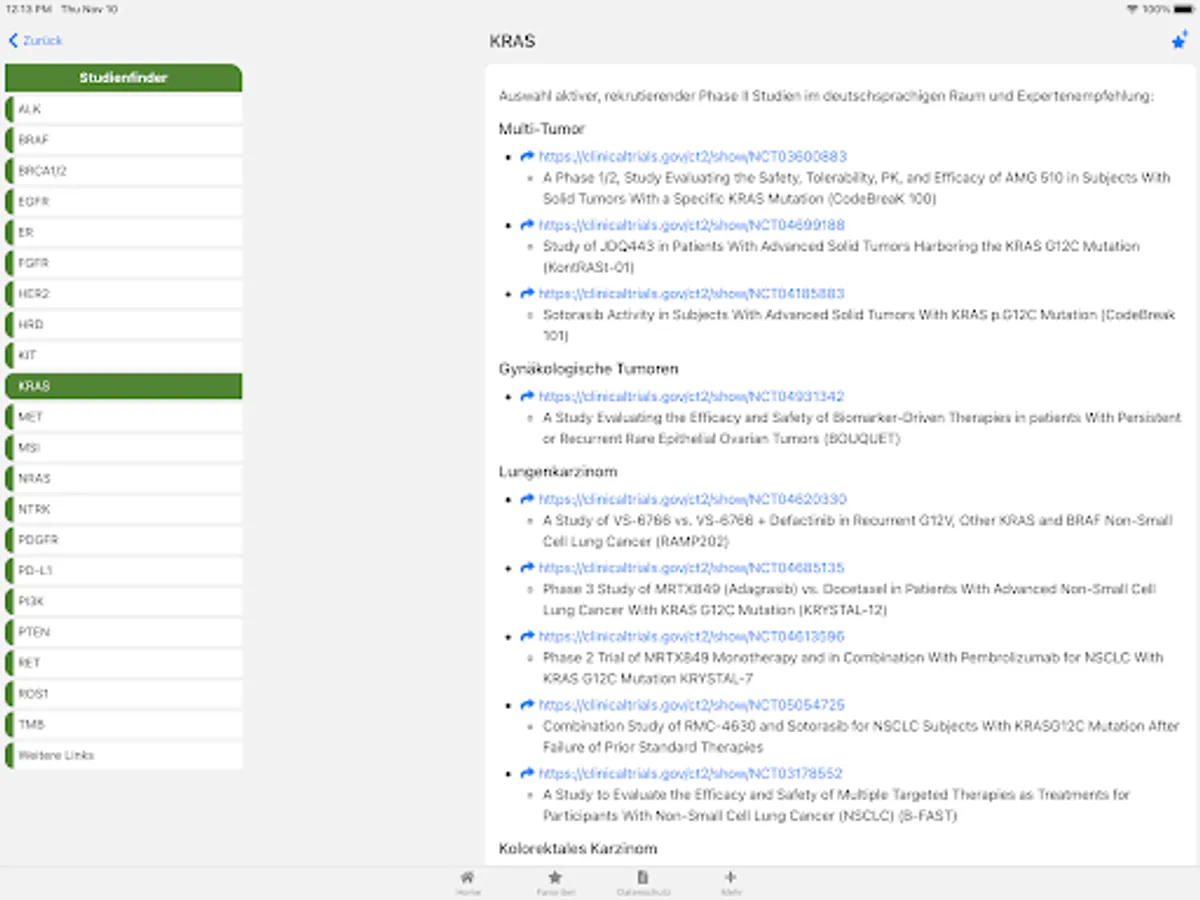Select HER2 in Studienfinder list
1200x900 pixels.
pyautogui.click(x=124, y=294)
